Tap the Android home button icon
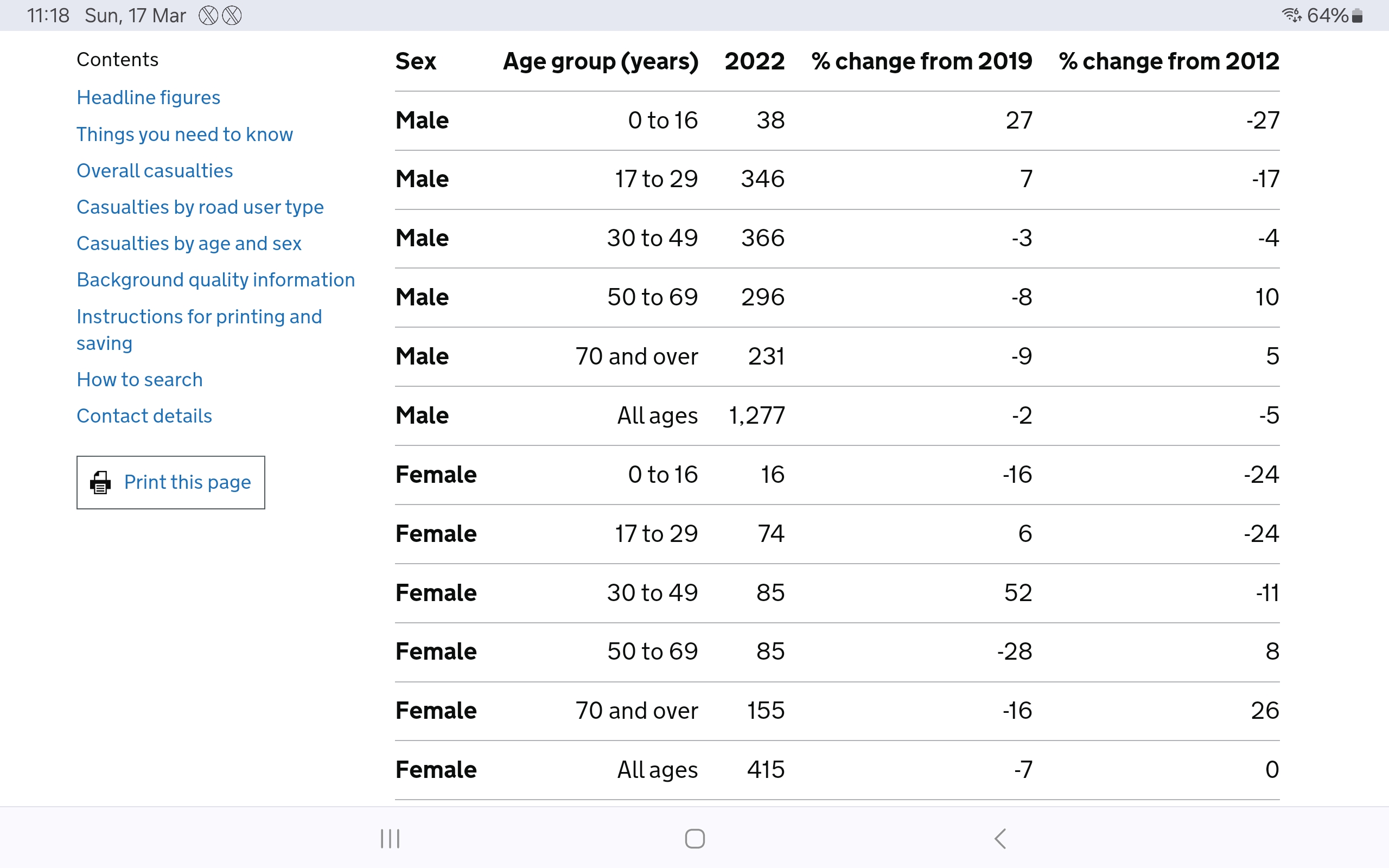 (x=694, y=839)
